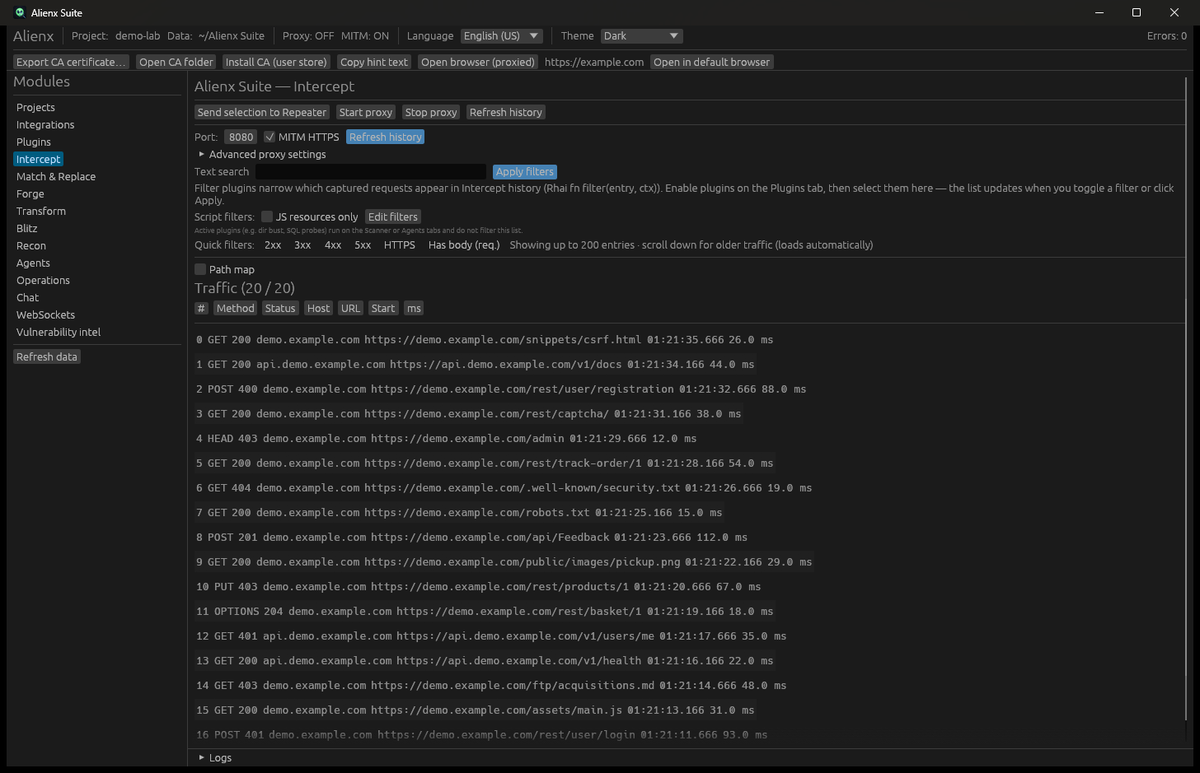Sort traffic by Method column
Screen dimensions: 1200x773
click(235, 308)
